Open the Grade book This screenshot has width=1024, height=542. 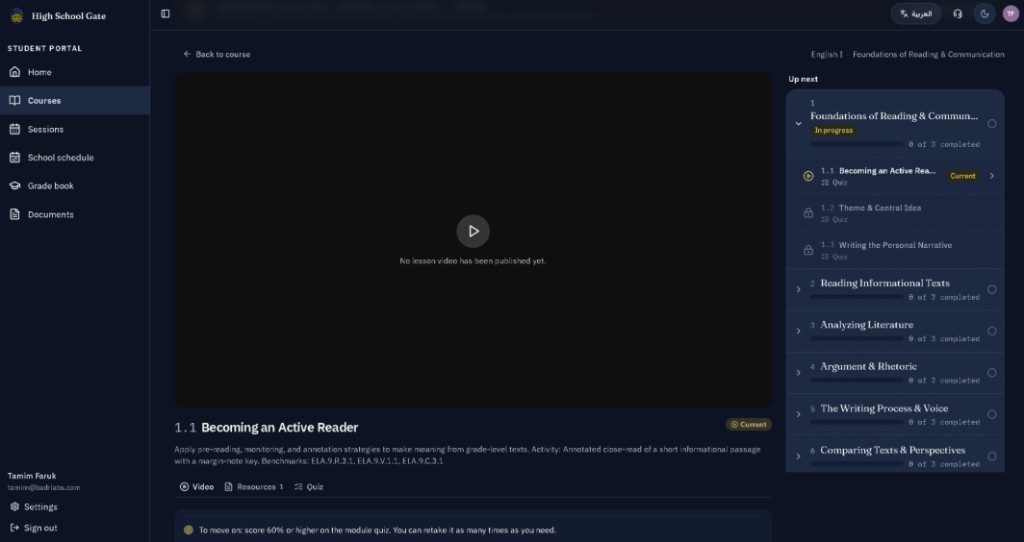74,186
